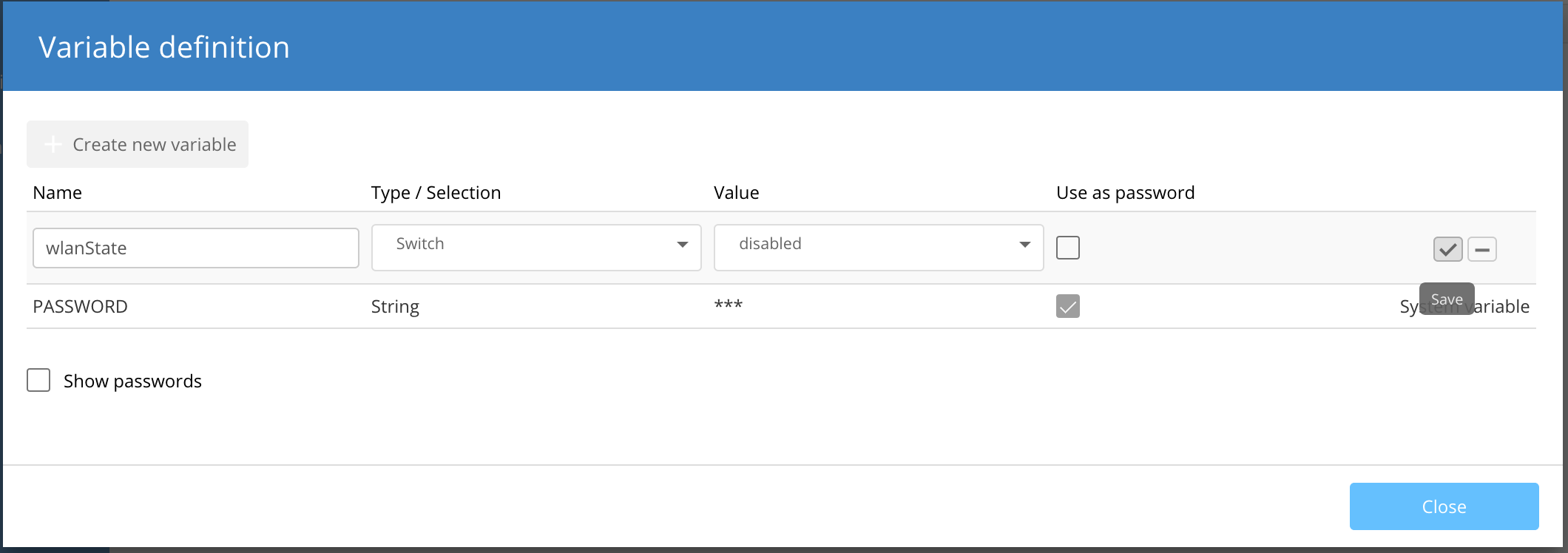Click the Use as password column header
Viewport: 1568px width, 553px height.
pyautogui.click(x=1125, y=193)
